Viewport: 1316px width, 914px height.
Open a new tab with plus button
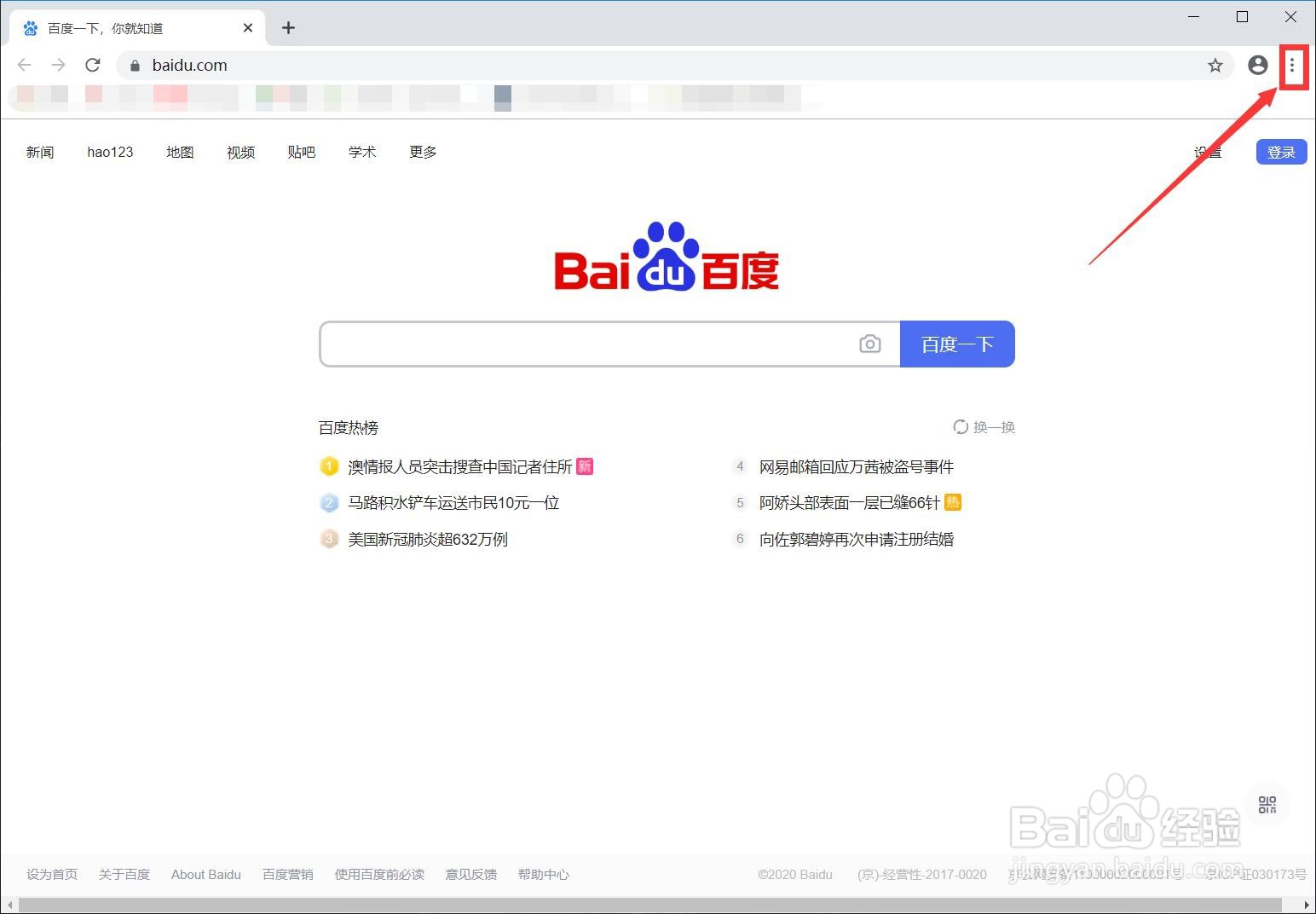coord(288,28)
